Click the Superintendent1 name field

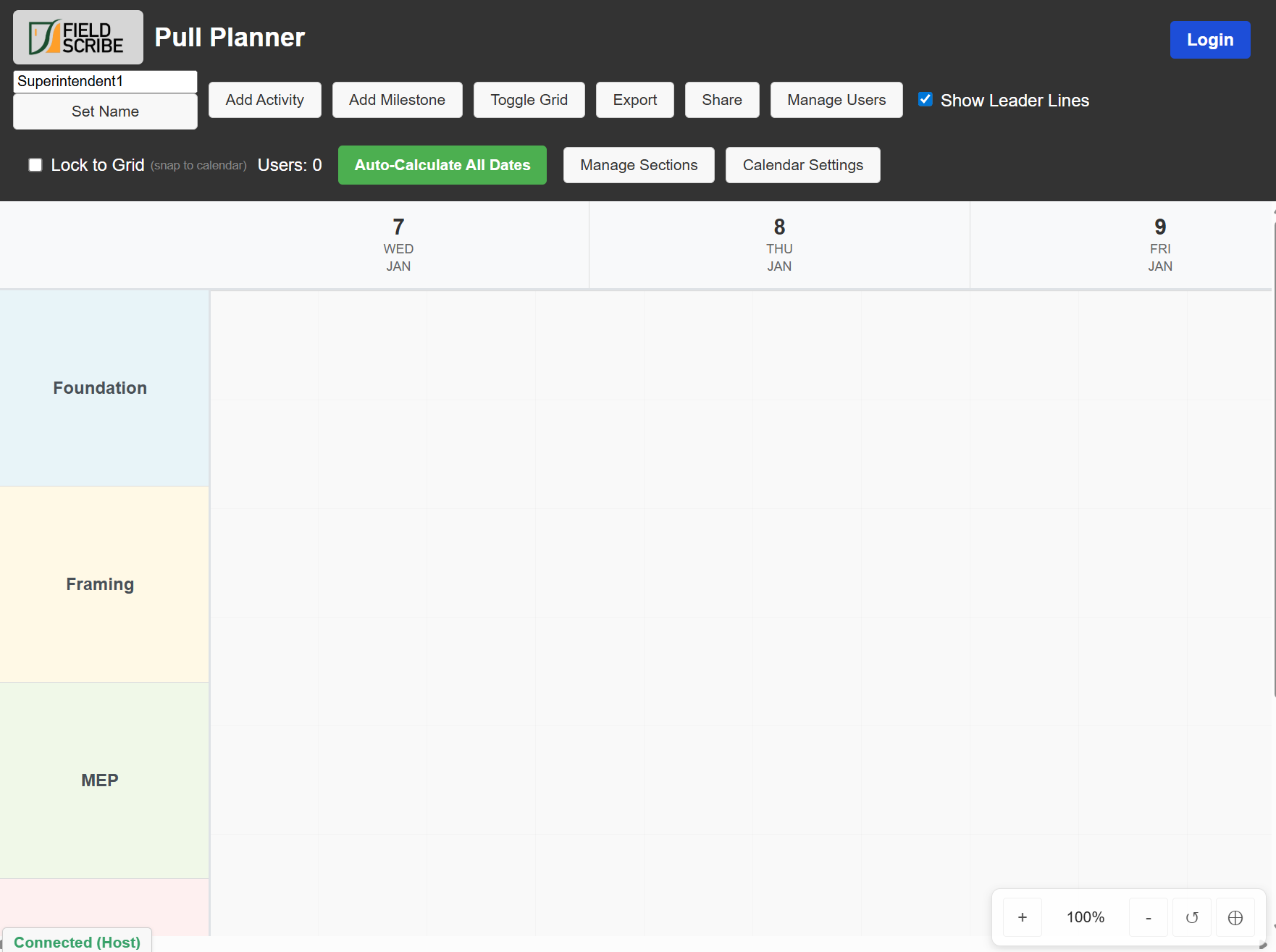pos(105,81)
